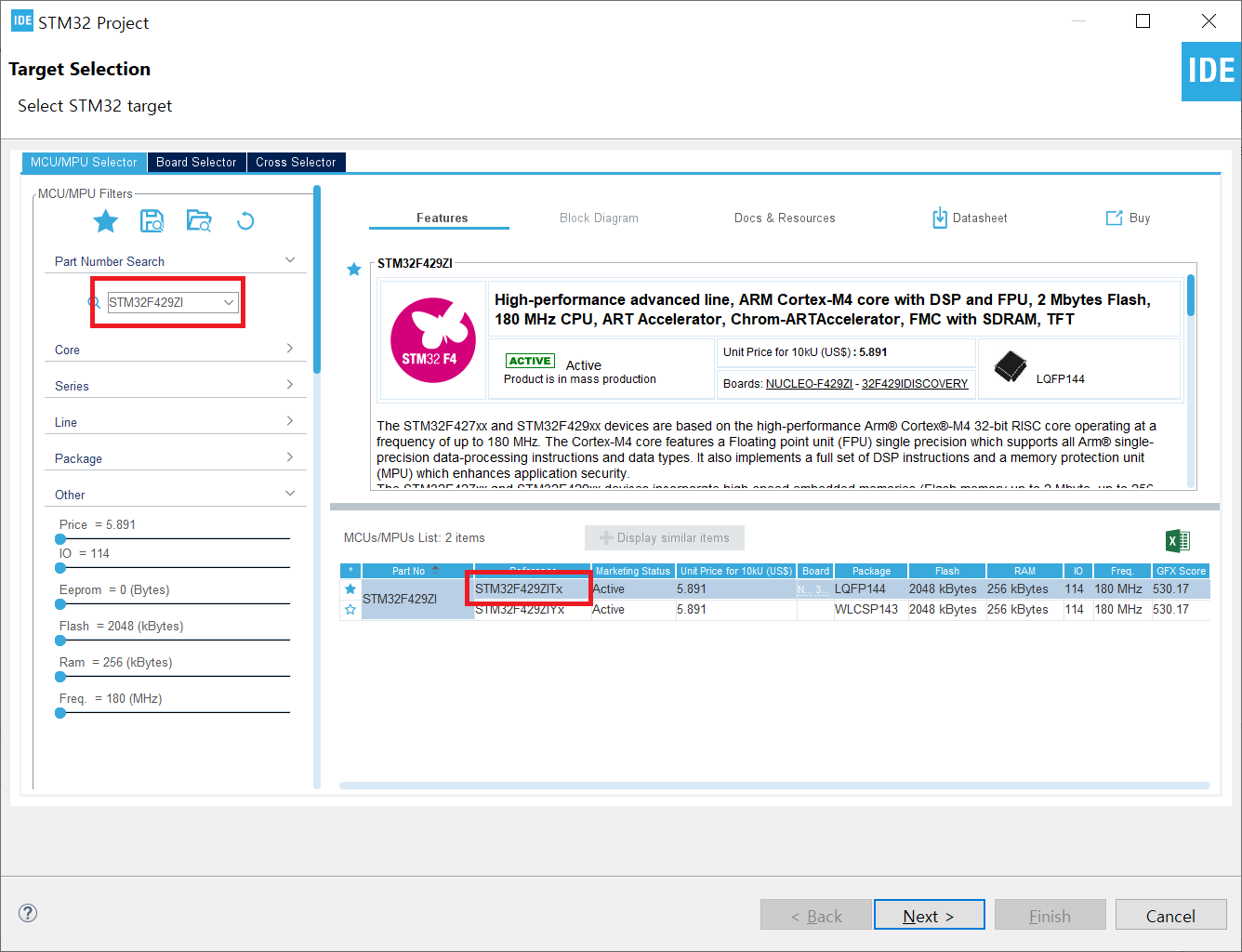Viewport: 1242px width, 952px height.
Task: Save the current search filter icon
Action: (152, 220)
